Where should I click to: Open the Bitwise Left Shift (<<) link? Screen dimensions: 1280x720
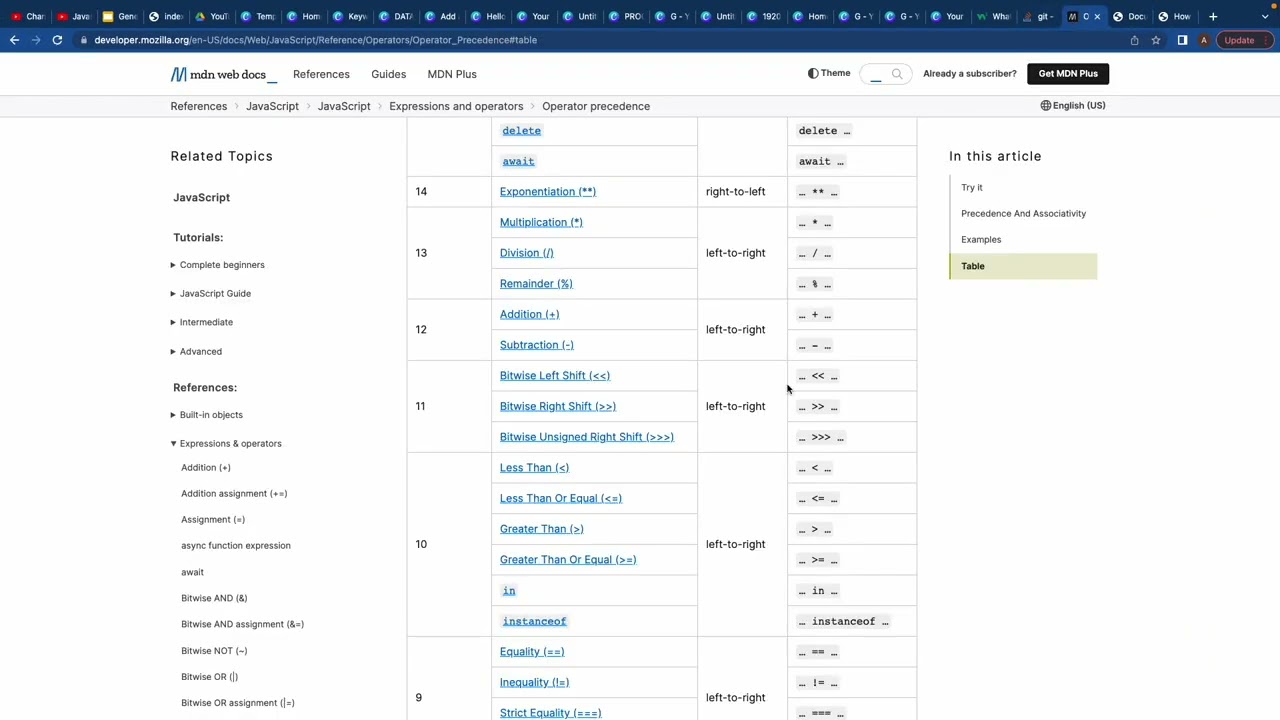(555, 375)
